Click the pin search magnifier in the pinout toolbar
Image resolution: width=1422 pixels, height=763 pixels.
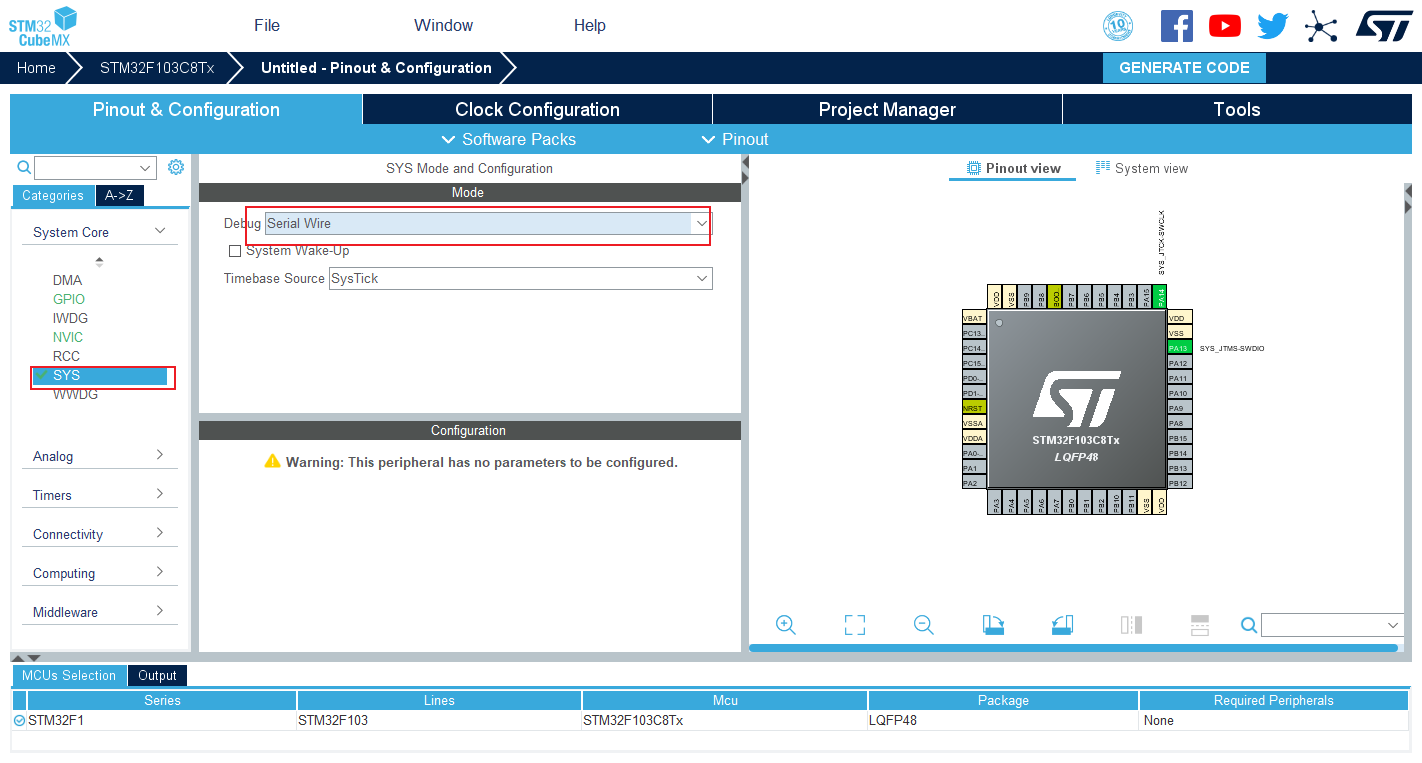coord(1248,624)
